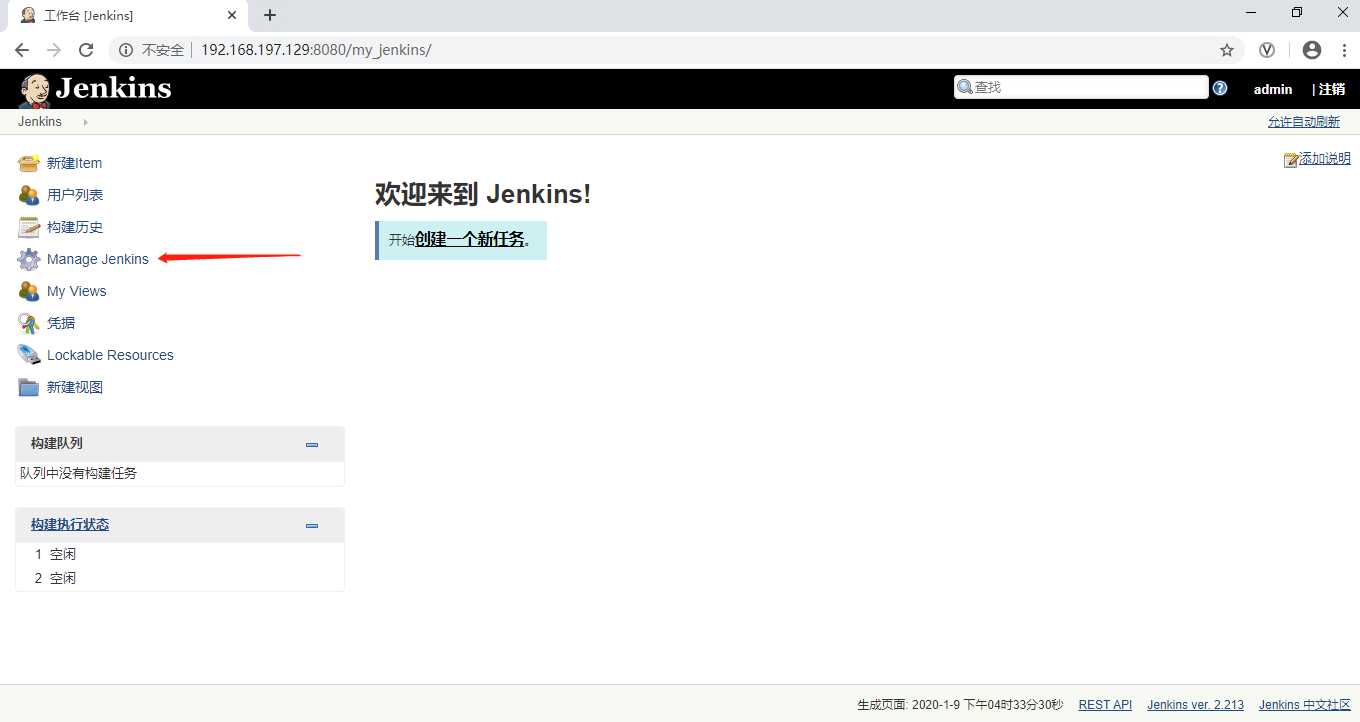This screenshot has width=1360, height=722.
Task: Open the 新建Item link
Action: (74, 163)
